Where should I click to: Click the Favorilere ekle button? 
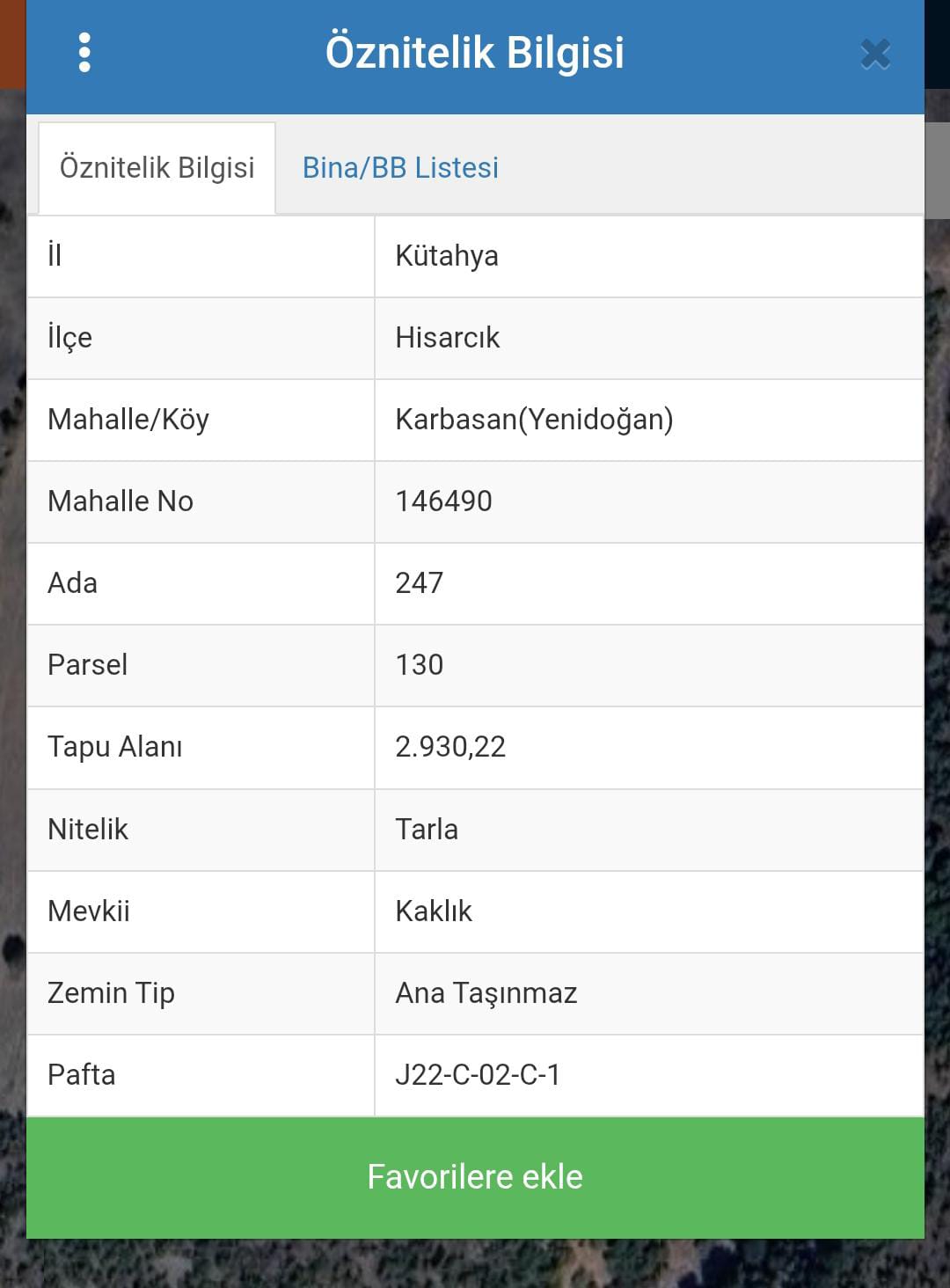(475, 1177)
